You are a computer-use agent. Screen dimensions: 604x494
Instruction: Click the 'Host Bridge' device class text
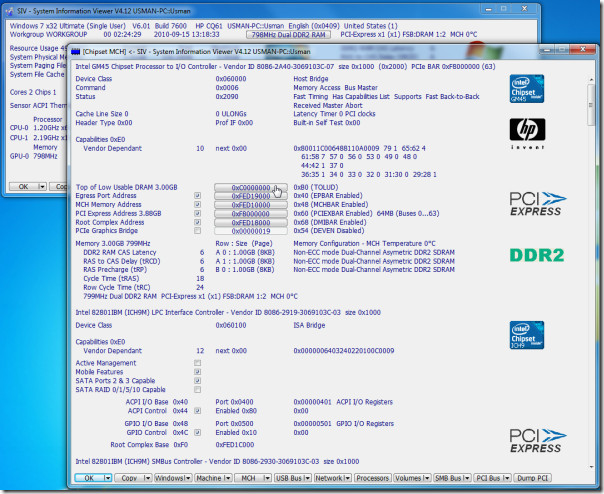point(310,79)
